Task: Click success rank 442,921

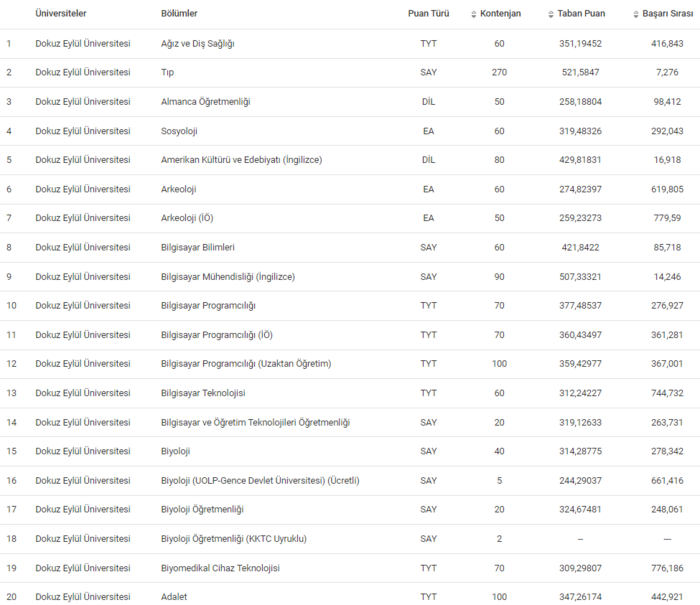Action: 667,597
